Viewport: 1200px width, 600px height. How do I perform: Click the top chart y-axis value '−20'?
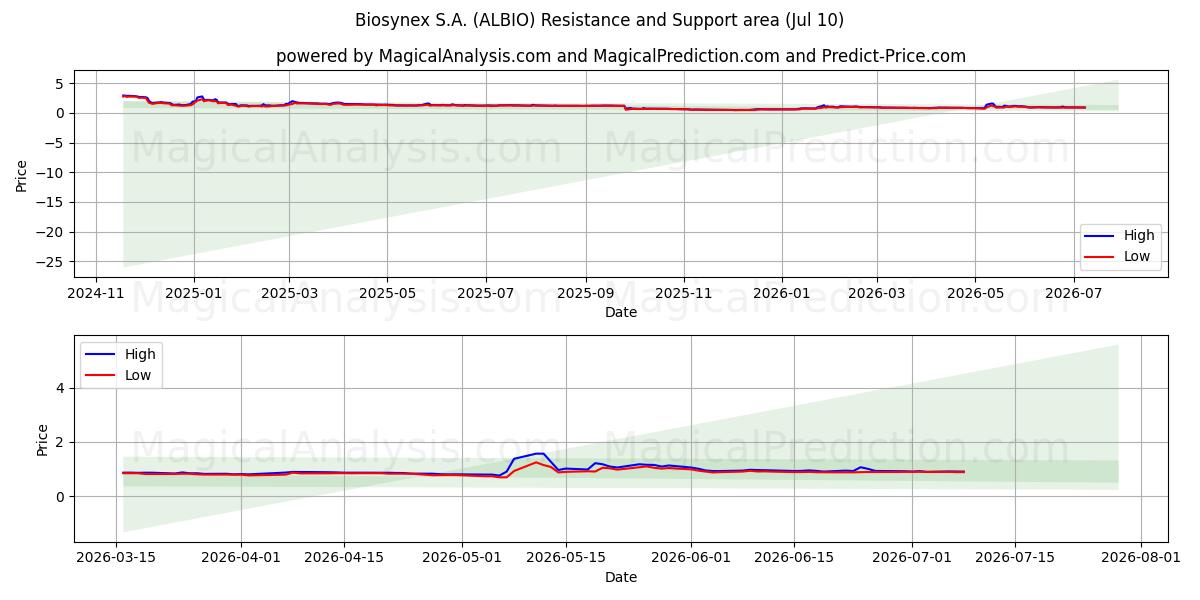tap(52, 232)
